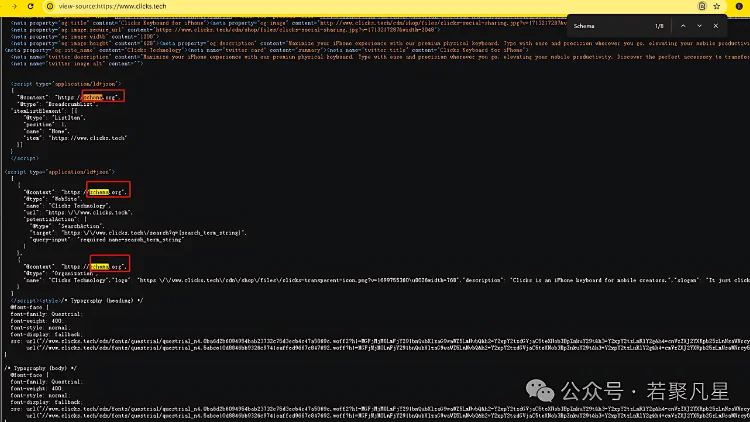Open the Chrome profile avatar
This screenshot has height=422, width=750.
point(739,6)
